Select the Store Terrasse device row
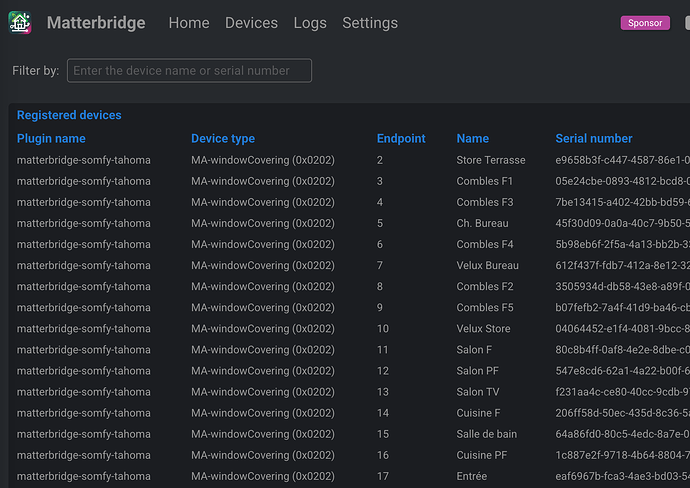690x488 pixels. [490, 160]
